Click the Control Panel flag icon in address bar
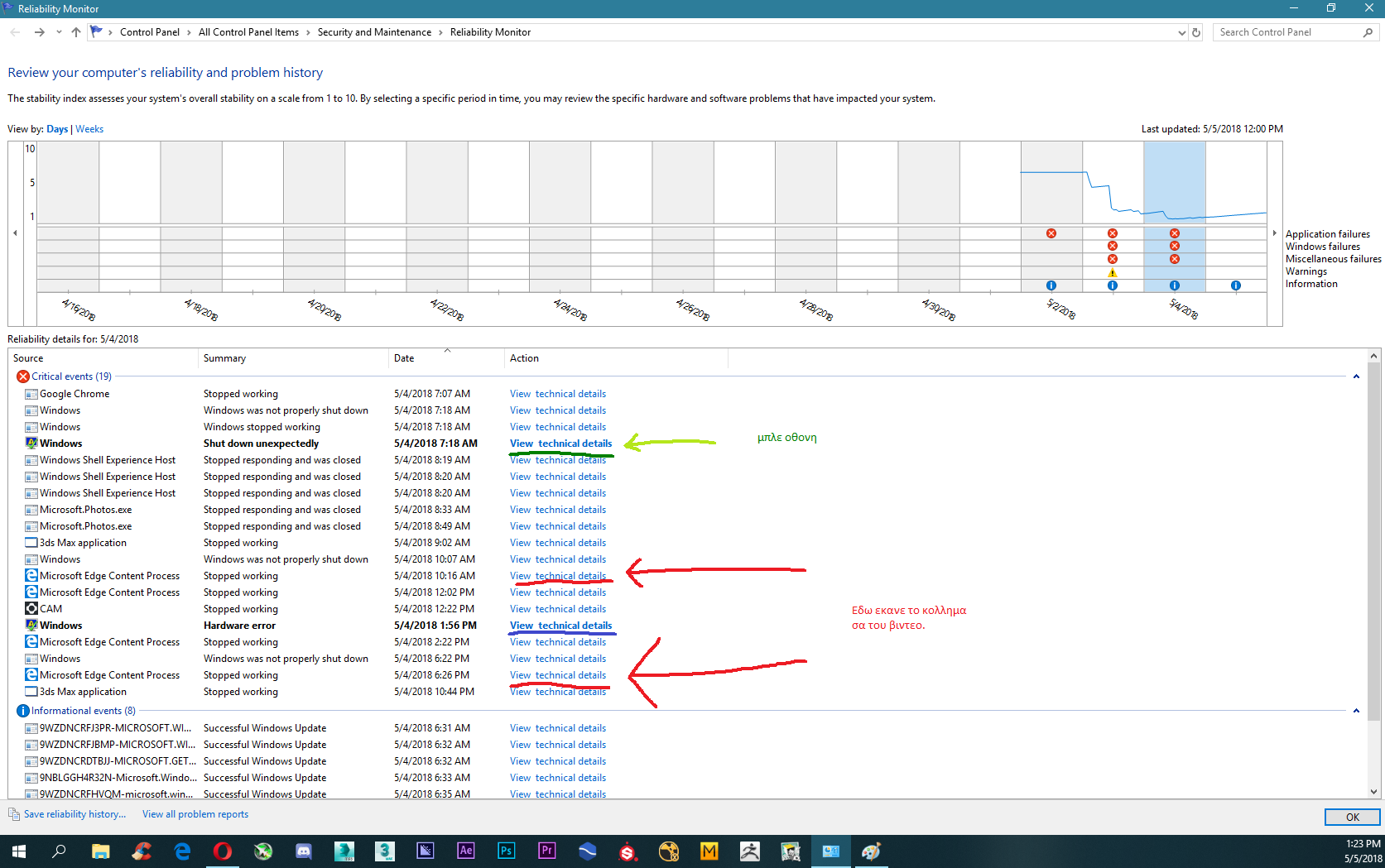 coord(97,32)
